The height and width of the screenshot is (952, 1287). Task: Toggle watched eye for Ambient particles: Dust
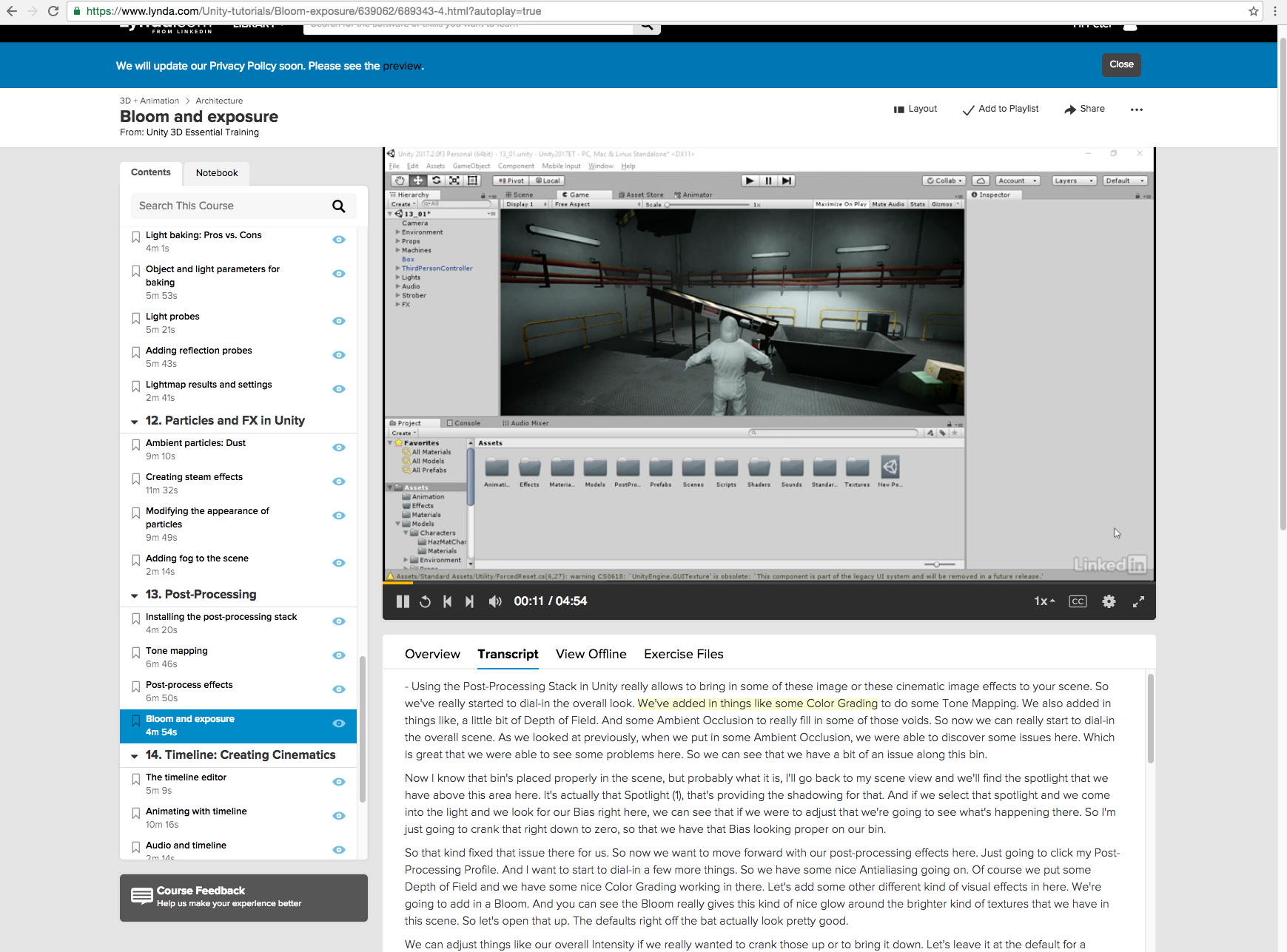(x=339, y=448)
